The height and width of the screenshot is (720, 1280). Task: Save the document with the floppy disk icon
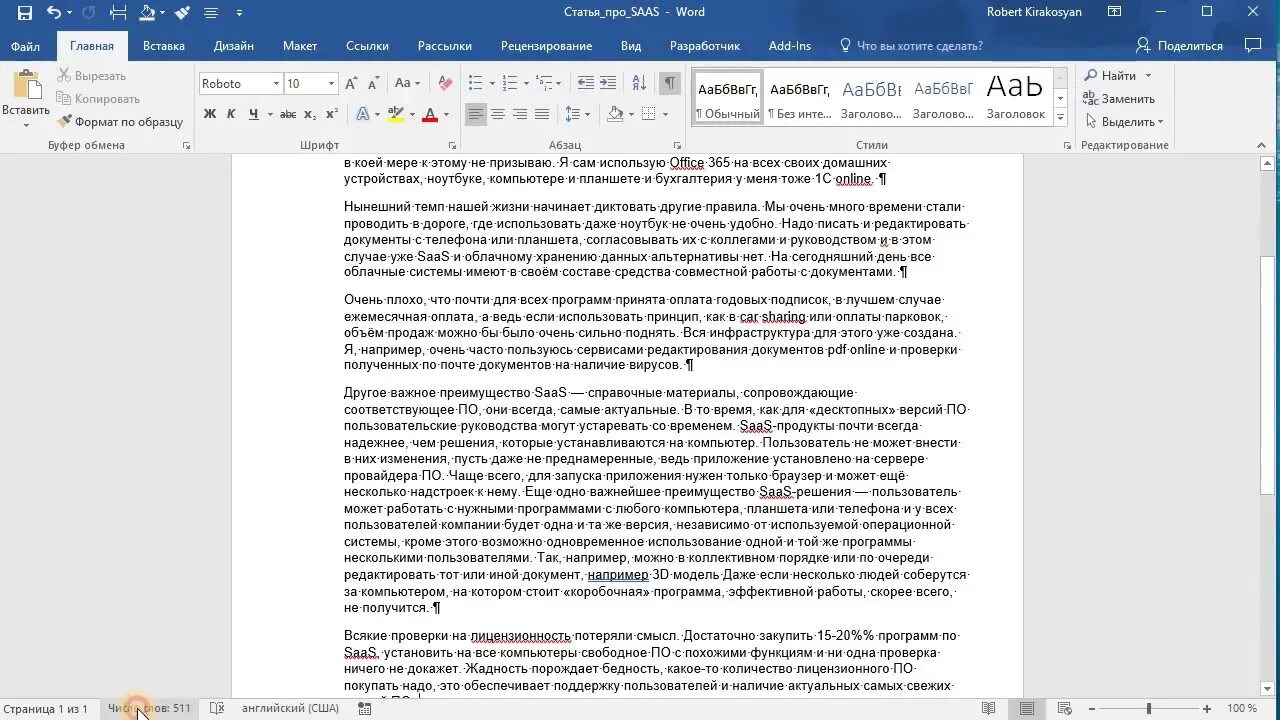click(25, 13)
